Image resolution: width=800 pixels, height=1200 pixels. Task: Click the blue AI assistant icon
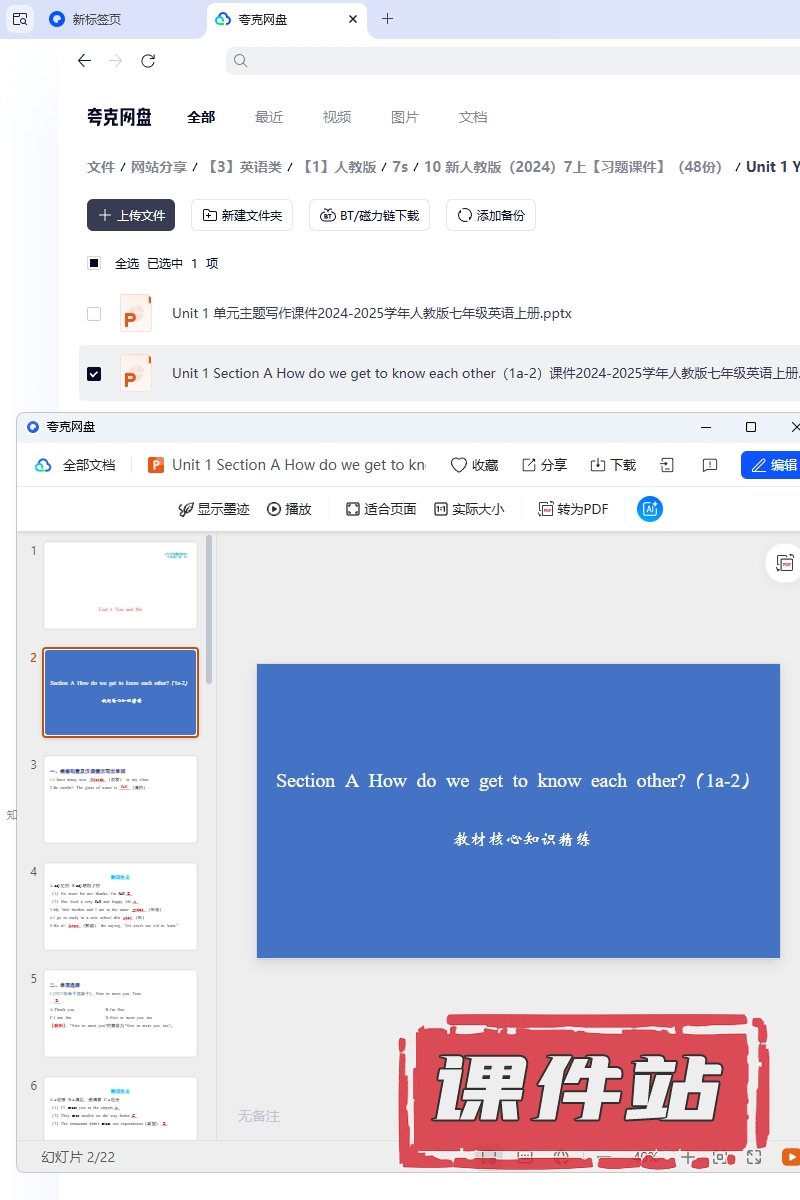(x=650, y=509)
